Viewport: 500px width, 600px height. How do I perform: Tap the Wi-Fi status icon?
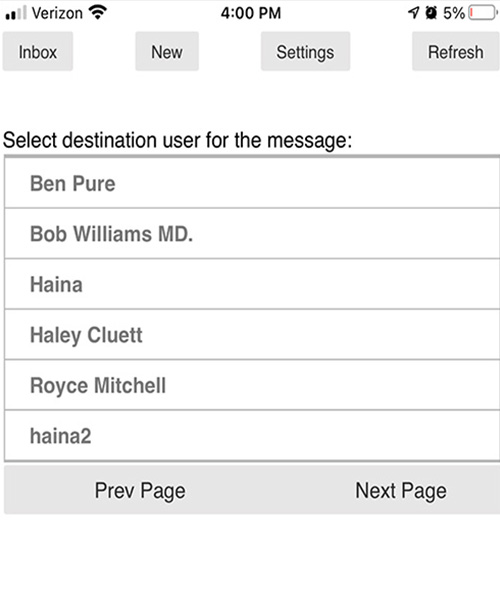click(x=98, y=13)
